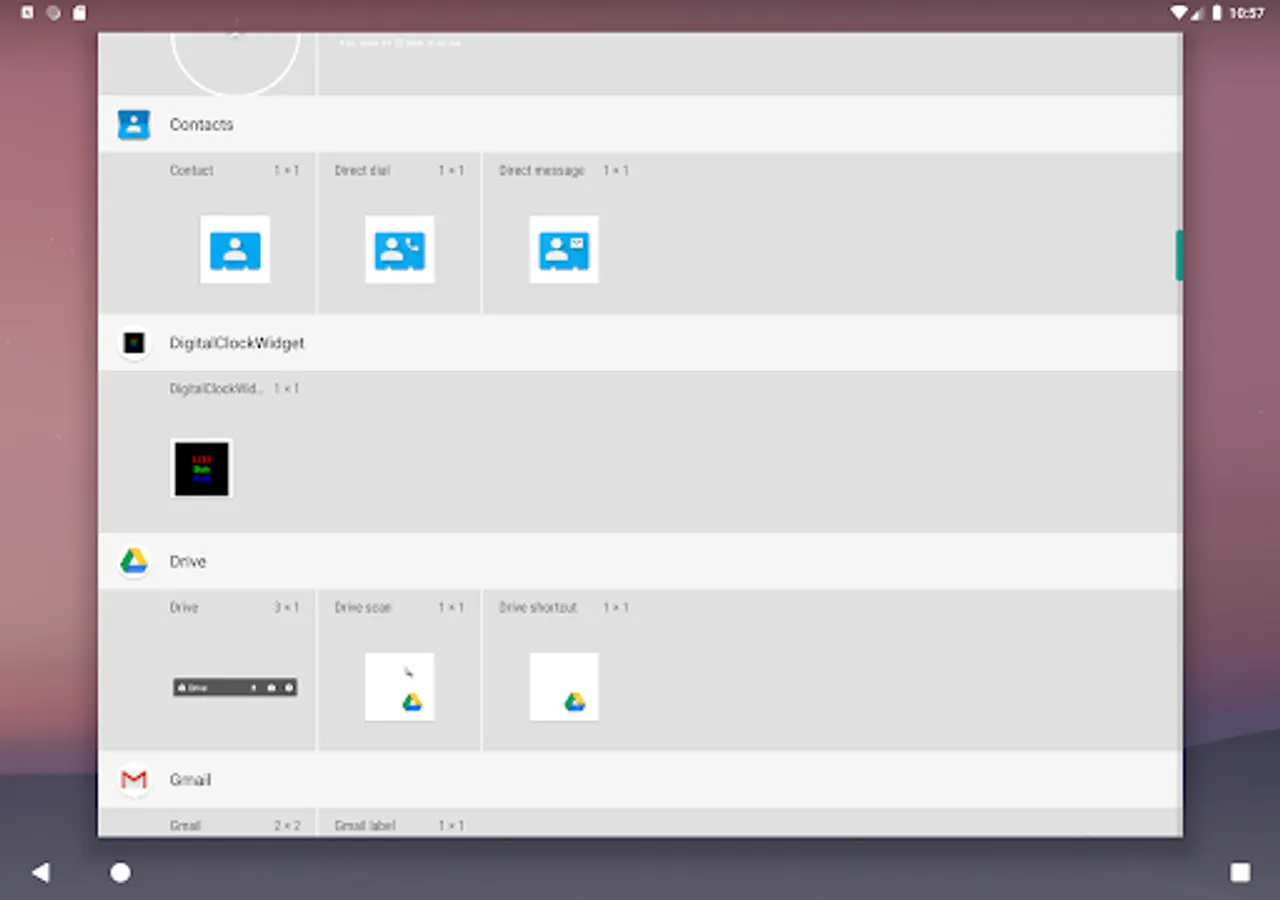Click the 'Drive scan' widget label
The image size is (1280, 900).
click(x=363, y=607)
